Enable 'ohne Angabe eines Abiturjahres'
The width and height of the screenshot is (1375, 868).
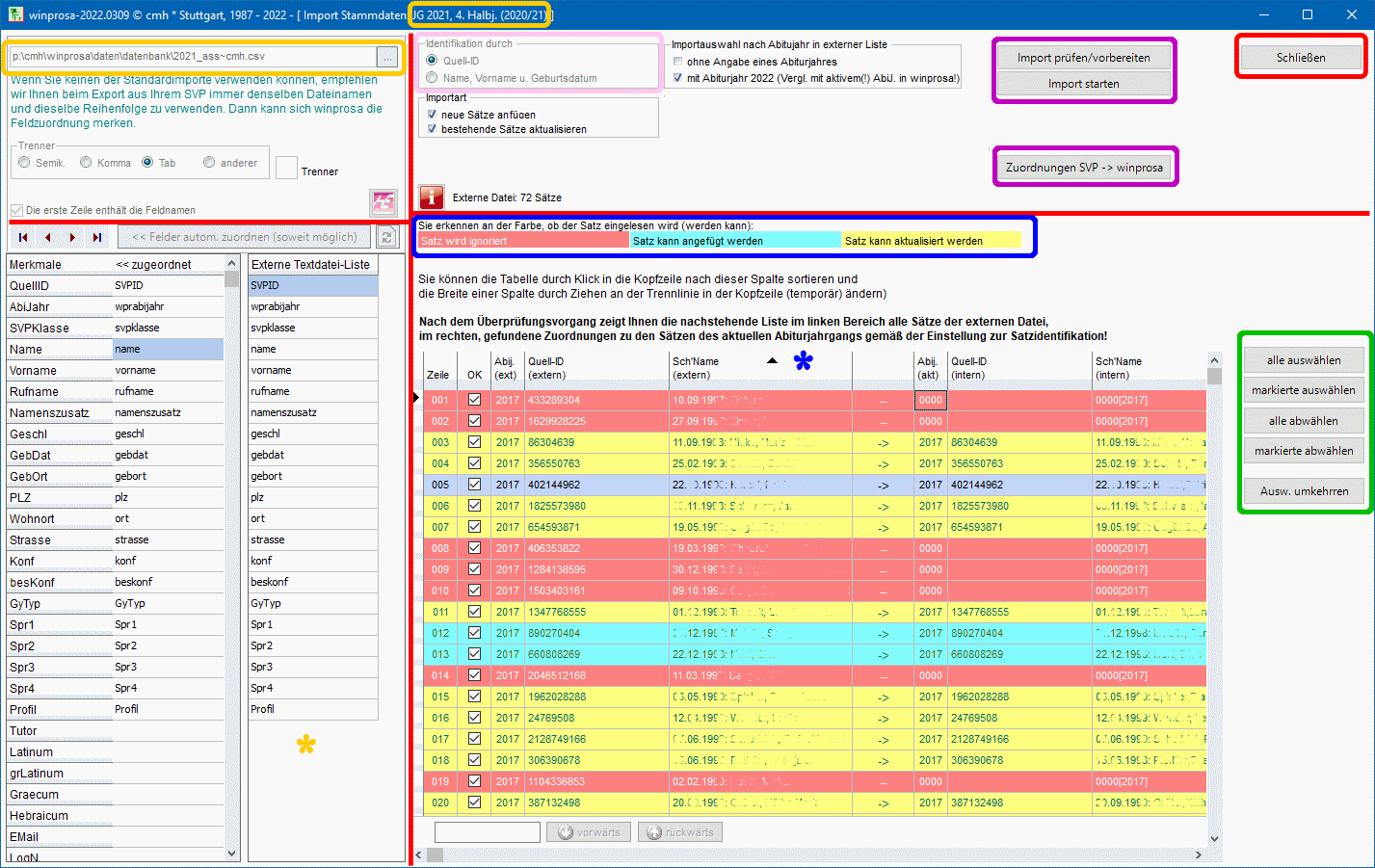point(677,62)
